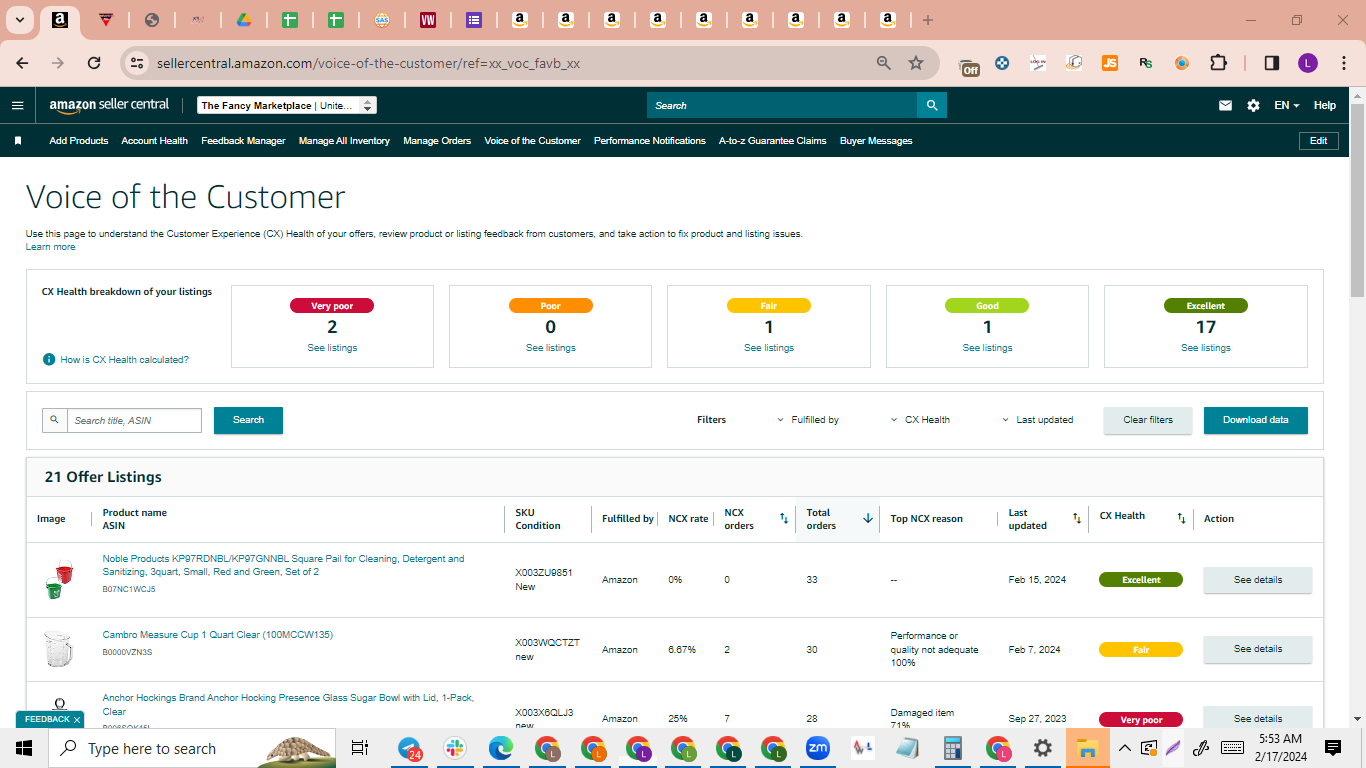Expand the Last updated filter dropdown
Viewport: 1366px width, 768px height.
coord(1038,420)
